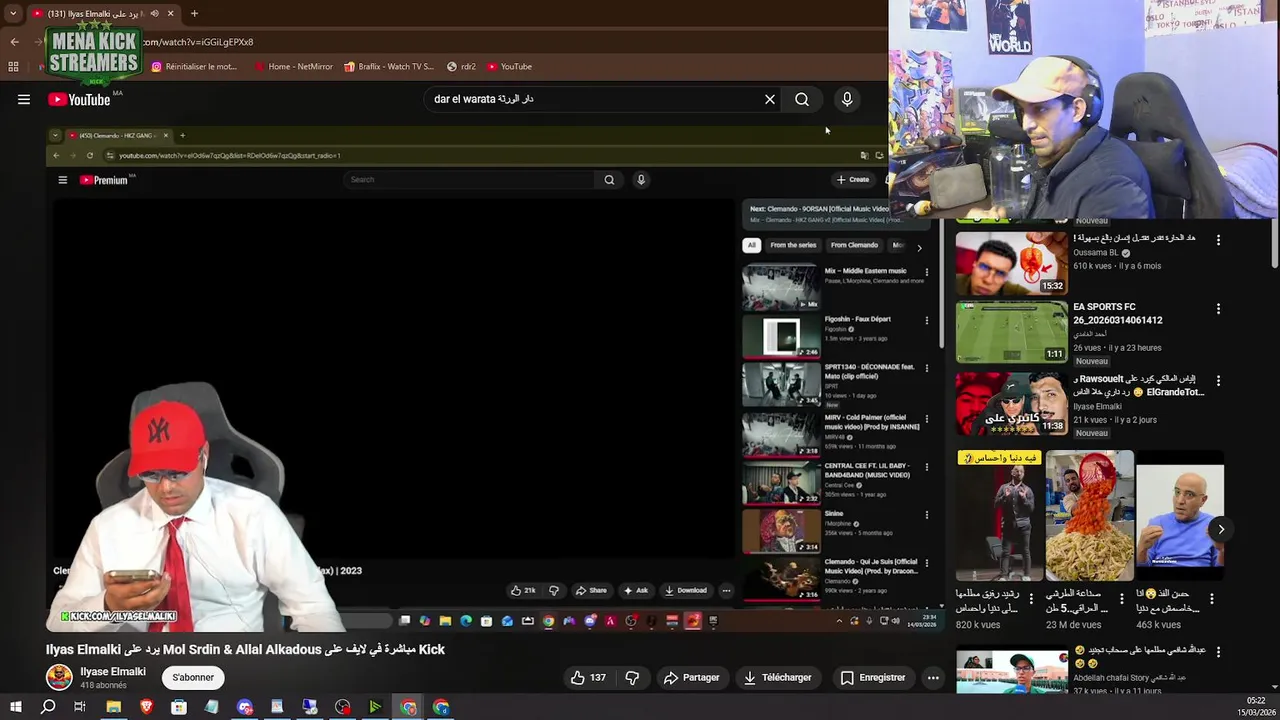Open the Oussama BL 15:32 video thumbnail
The image size is (1280, 720).
click(1012, 263)
